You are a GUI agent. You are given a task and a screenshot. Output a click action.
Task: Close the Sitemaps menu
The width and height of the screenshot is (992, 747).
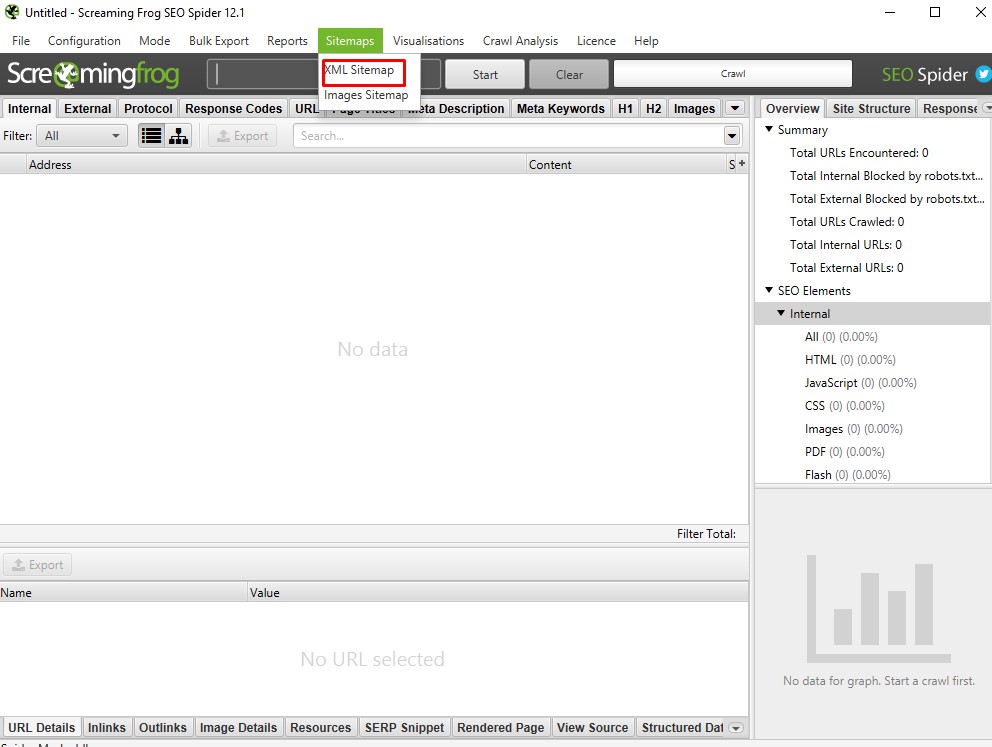(350, 40)
